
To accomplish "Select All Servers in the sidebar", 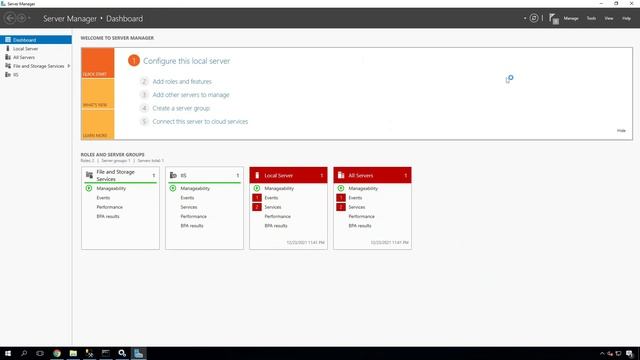I will (36, 57).
